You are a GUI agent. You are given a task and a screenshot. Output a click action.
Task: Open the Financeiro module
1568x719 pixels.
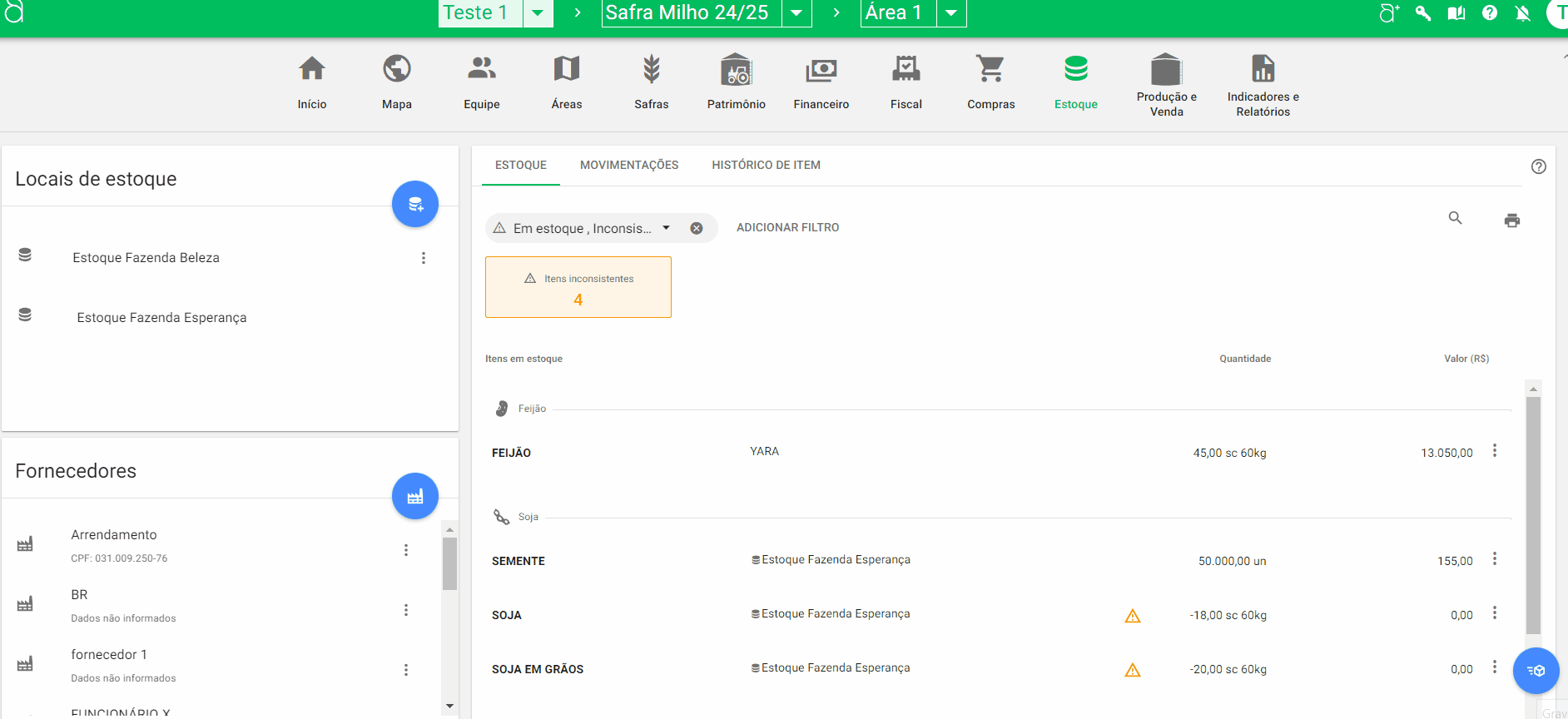(x=821, y=81)
